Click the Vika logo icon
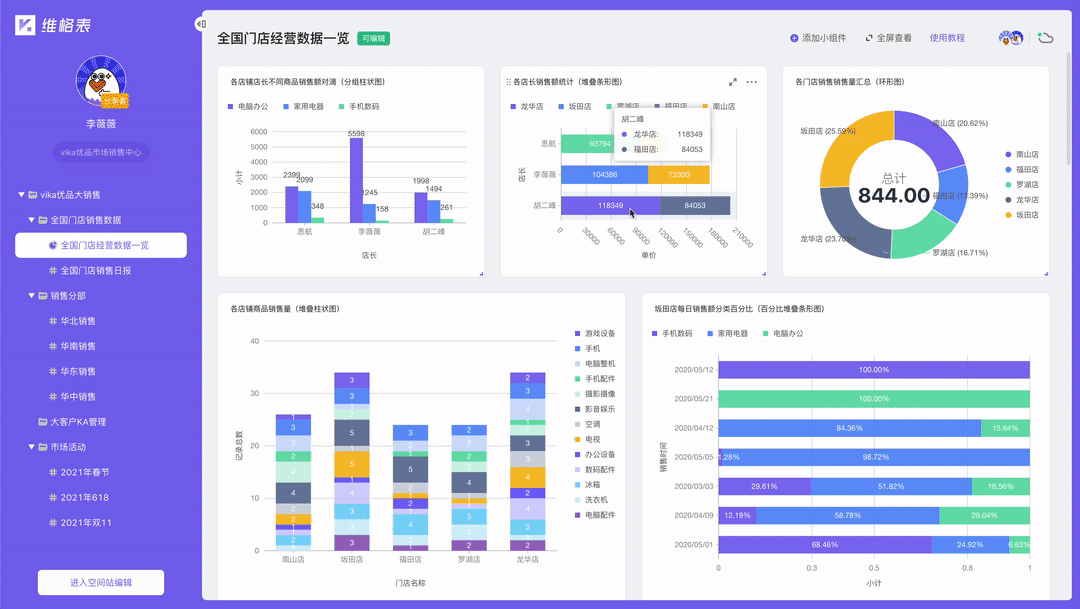Viewport: 1080px width, 609px height. click(x=25, y=25)
